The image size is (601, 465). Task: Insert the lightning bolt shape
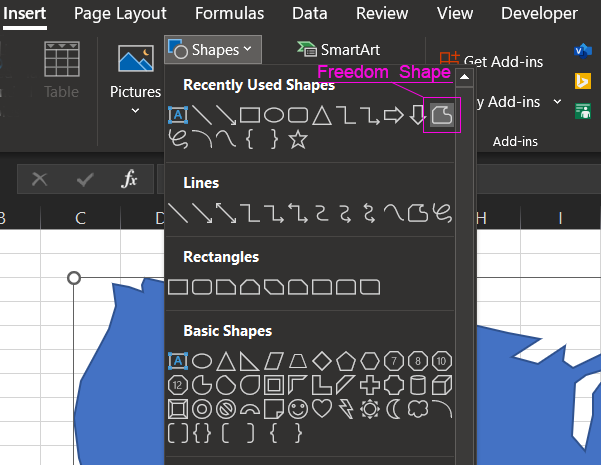pos(346,409)
